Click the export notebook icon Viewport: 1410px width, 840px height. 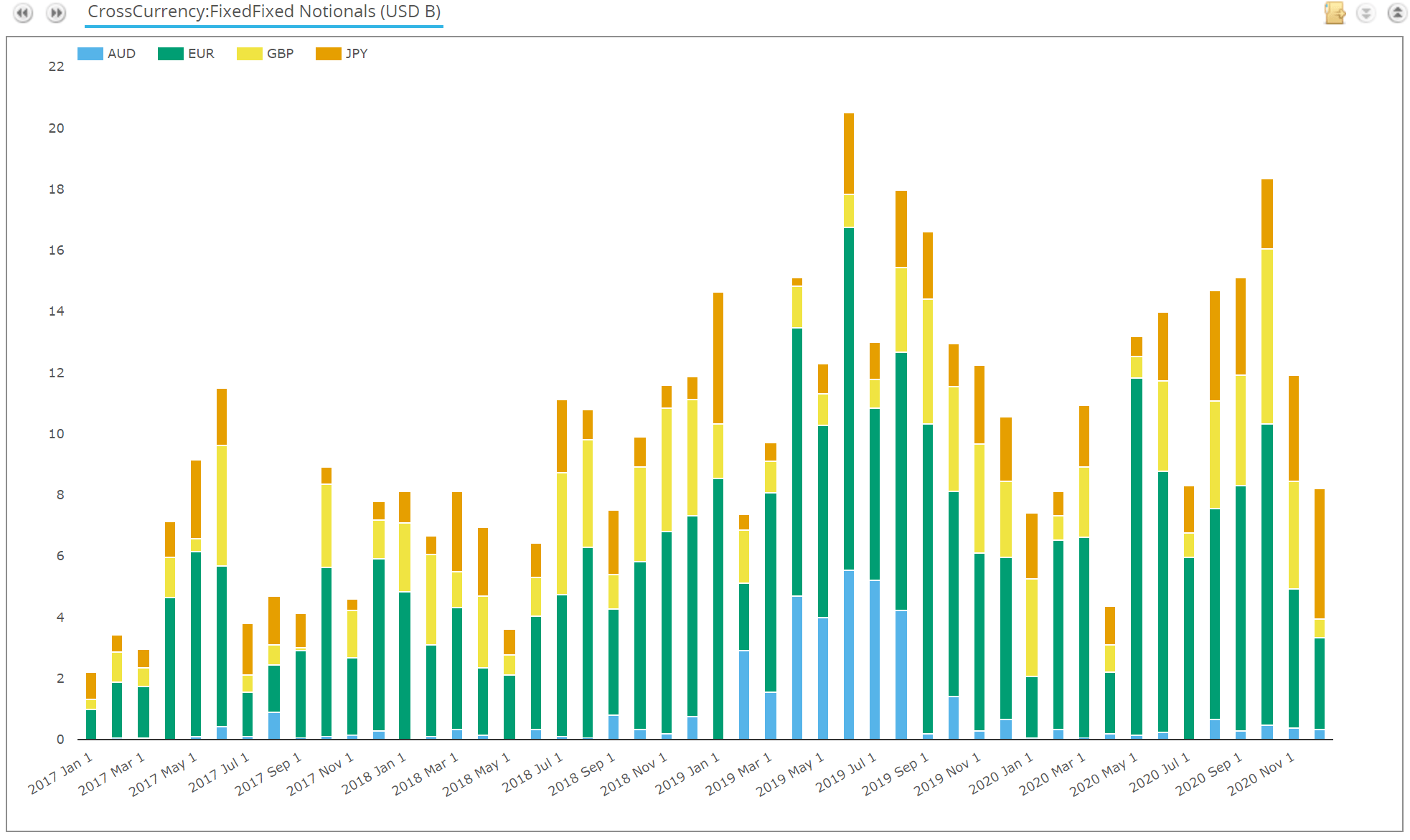click(1334, 13)
